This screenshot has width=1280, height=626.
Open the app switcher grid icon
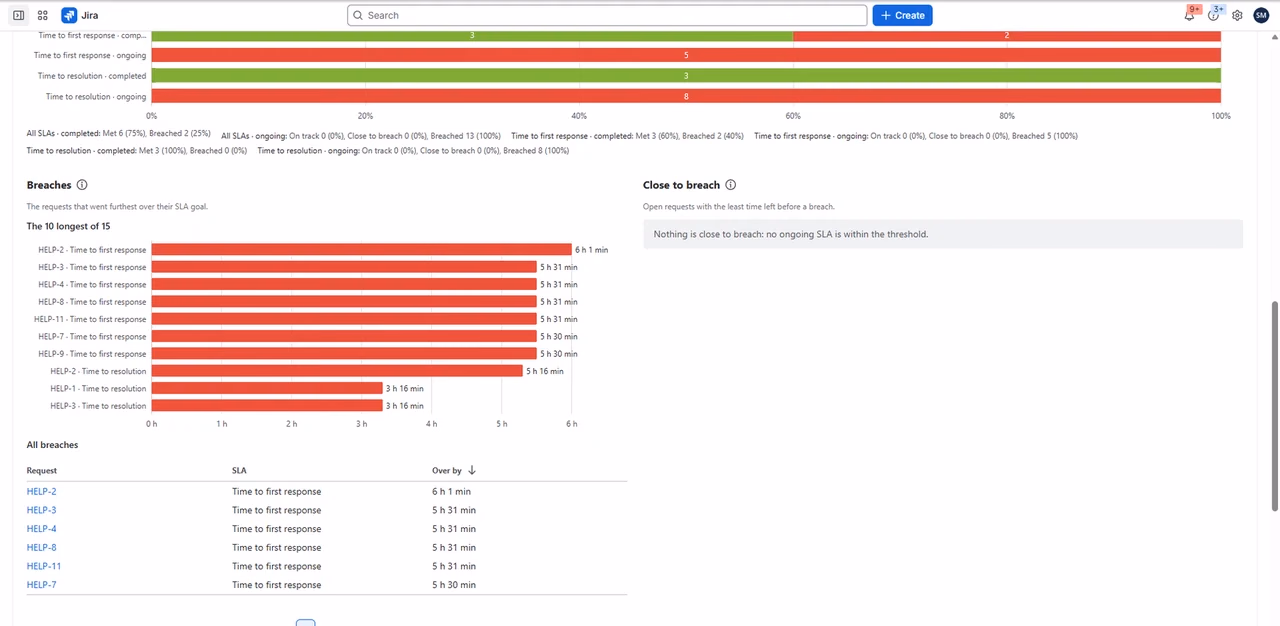43,15
